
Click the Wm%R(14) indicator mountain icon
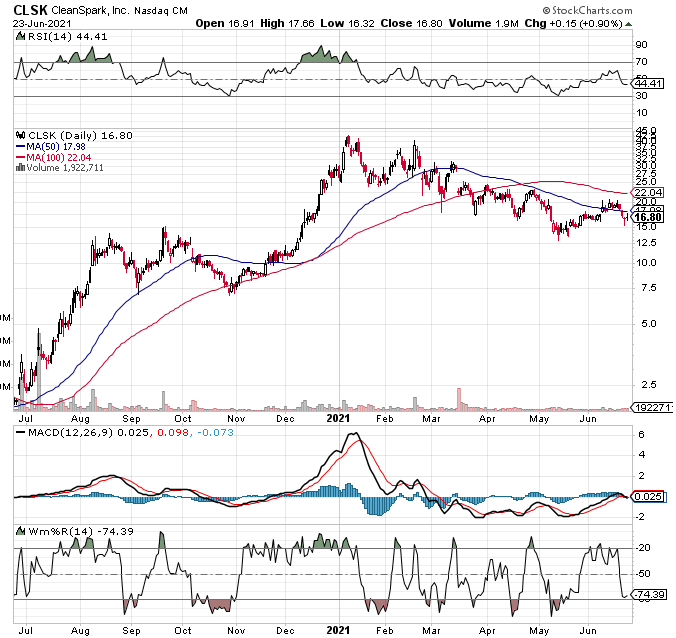pyautogui.click(x=20, y=531)
